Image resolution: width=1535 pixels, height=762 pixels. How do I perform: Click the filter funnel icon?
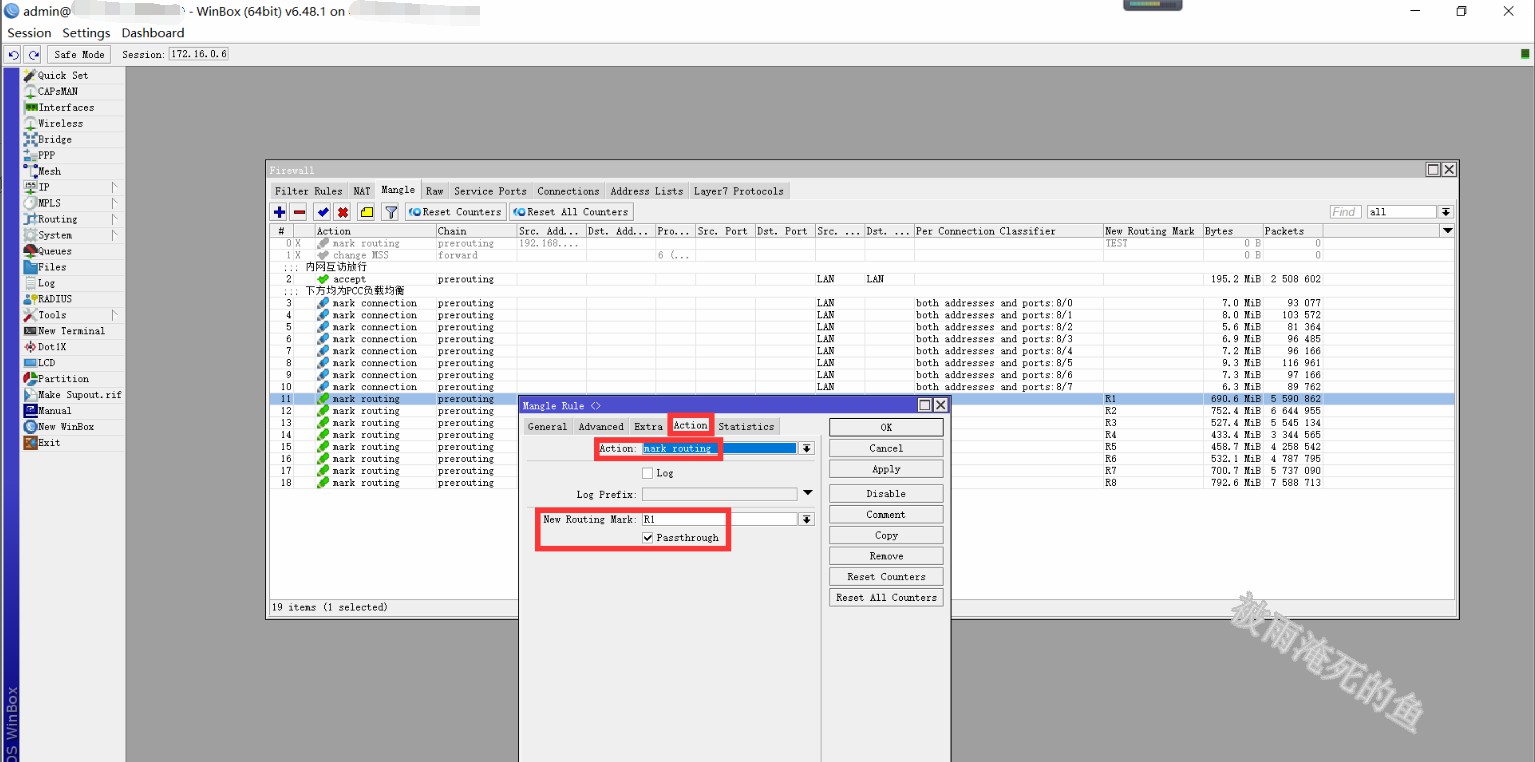391,212
